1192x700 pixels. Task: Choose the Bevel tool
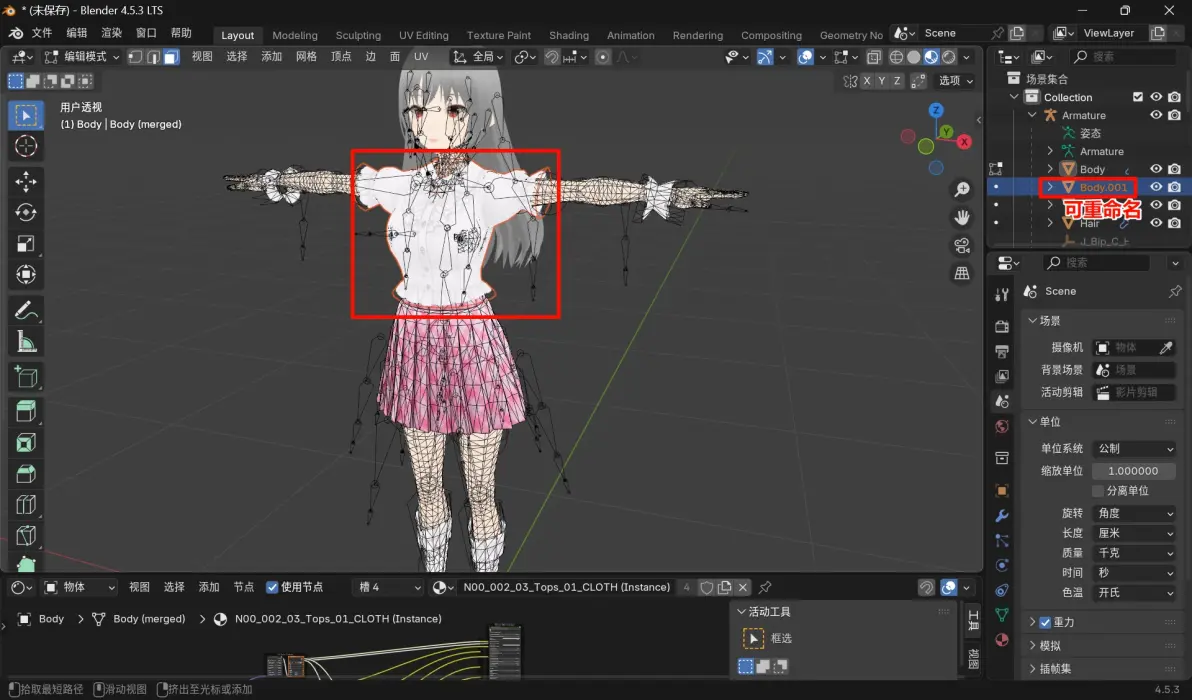click(x=26, y=474)
